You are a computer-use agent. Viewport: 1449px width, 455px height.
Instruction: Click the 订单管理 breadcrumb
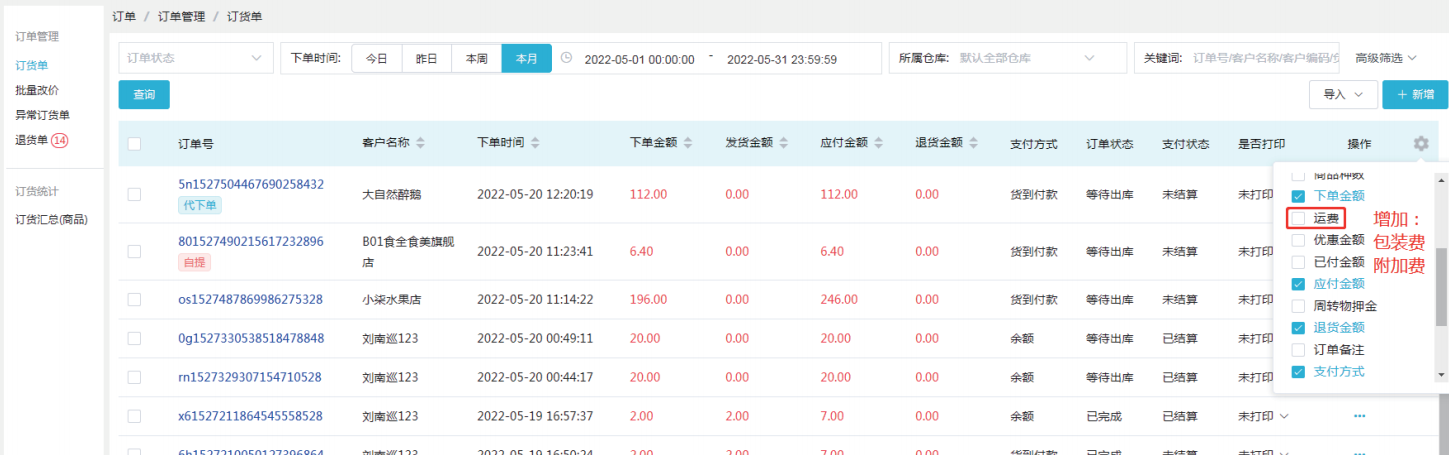[180, 18]
